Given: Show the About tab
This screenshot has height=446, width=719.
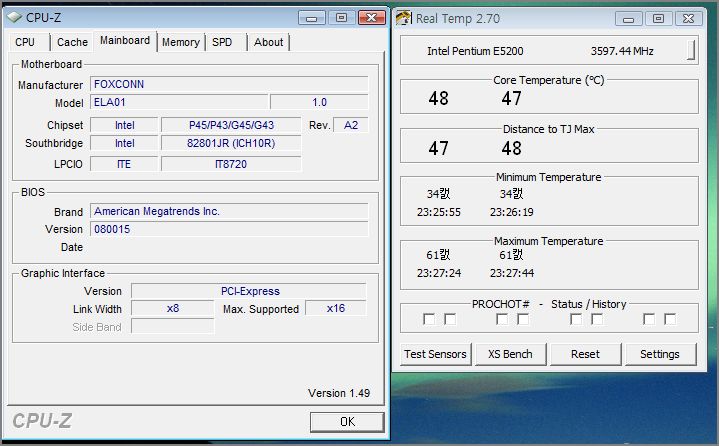Looking at the screenshot, I should (x=268, y=42).
